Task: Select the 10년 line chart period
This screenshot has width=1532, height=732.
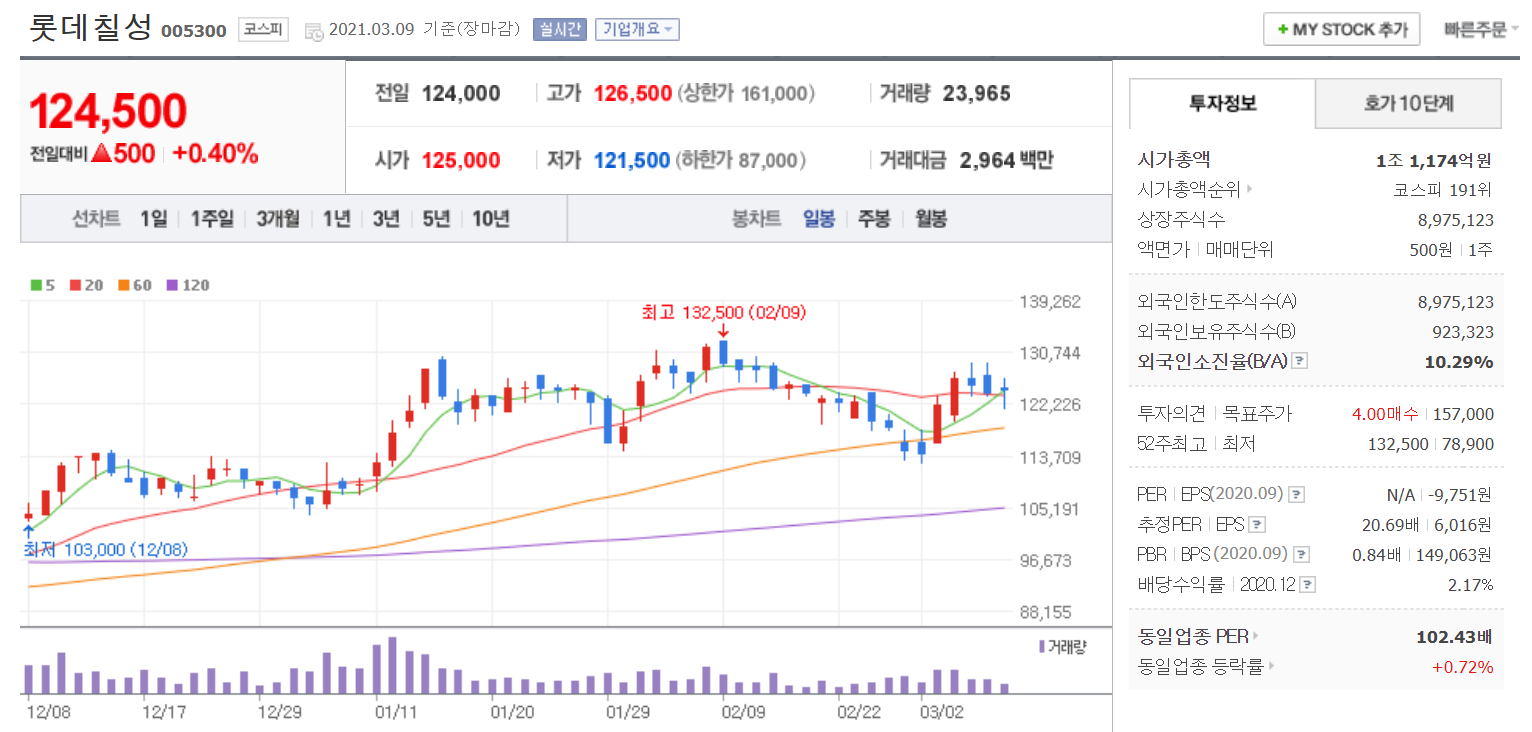Action: [x=490, y=219]
